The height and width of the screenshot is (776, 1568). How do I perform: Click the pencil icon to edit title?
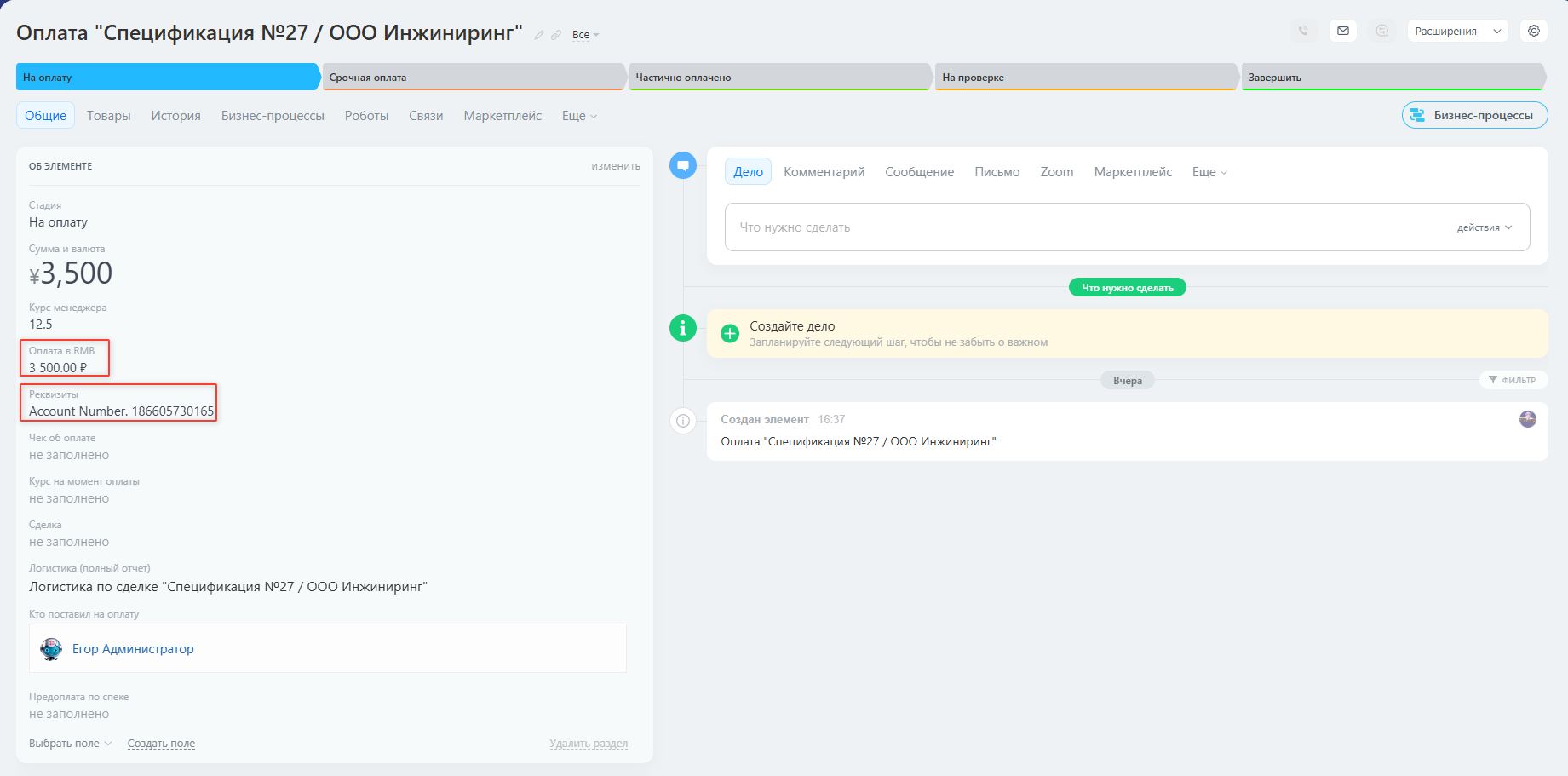[x=539, y=35]
